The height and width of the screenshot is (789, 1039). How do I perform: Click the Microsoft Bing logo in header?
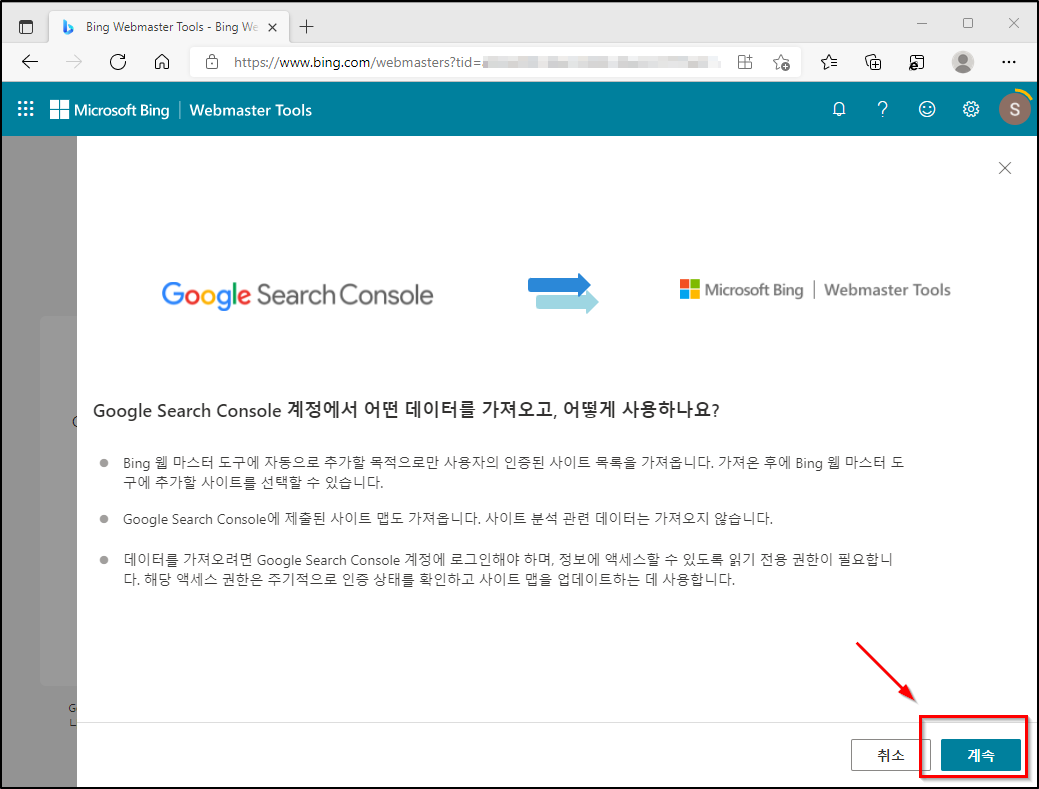110,110
